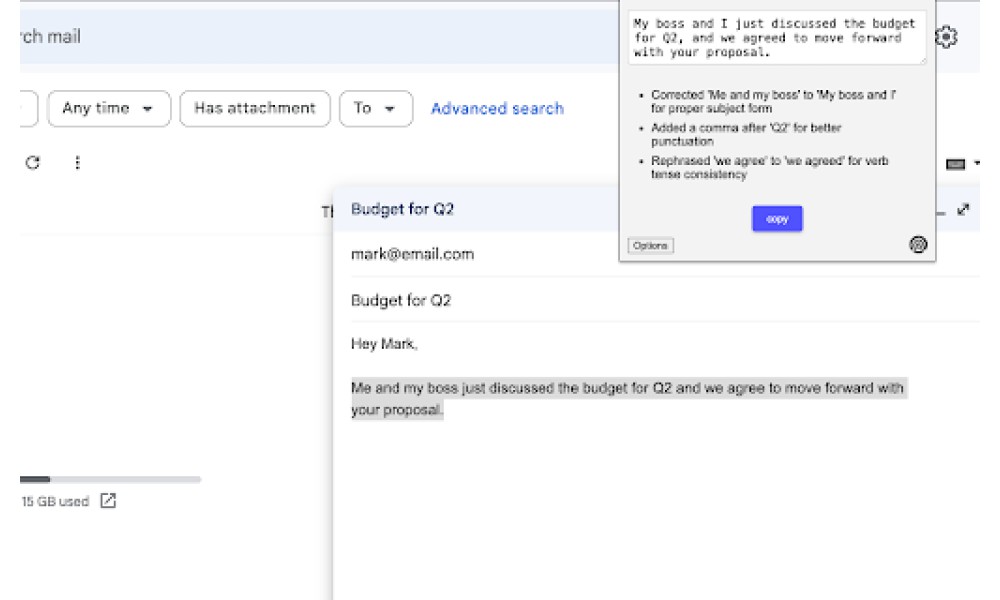The height and width of the screenshot is (600, 1000).
Task: Open storage details link icon near 15 GB used
Action: click(x=108, y=501)
